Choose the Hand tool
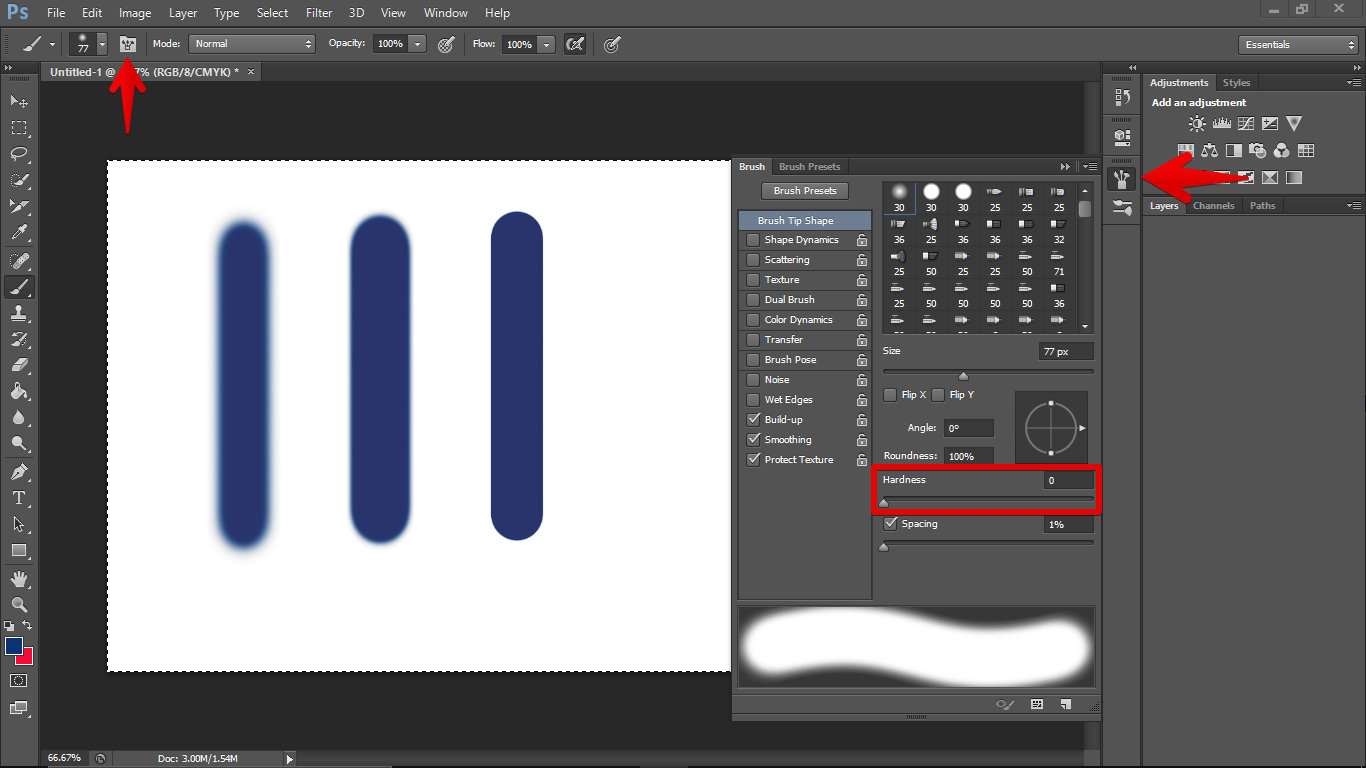 19,579
